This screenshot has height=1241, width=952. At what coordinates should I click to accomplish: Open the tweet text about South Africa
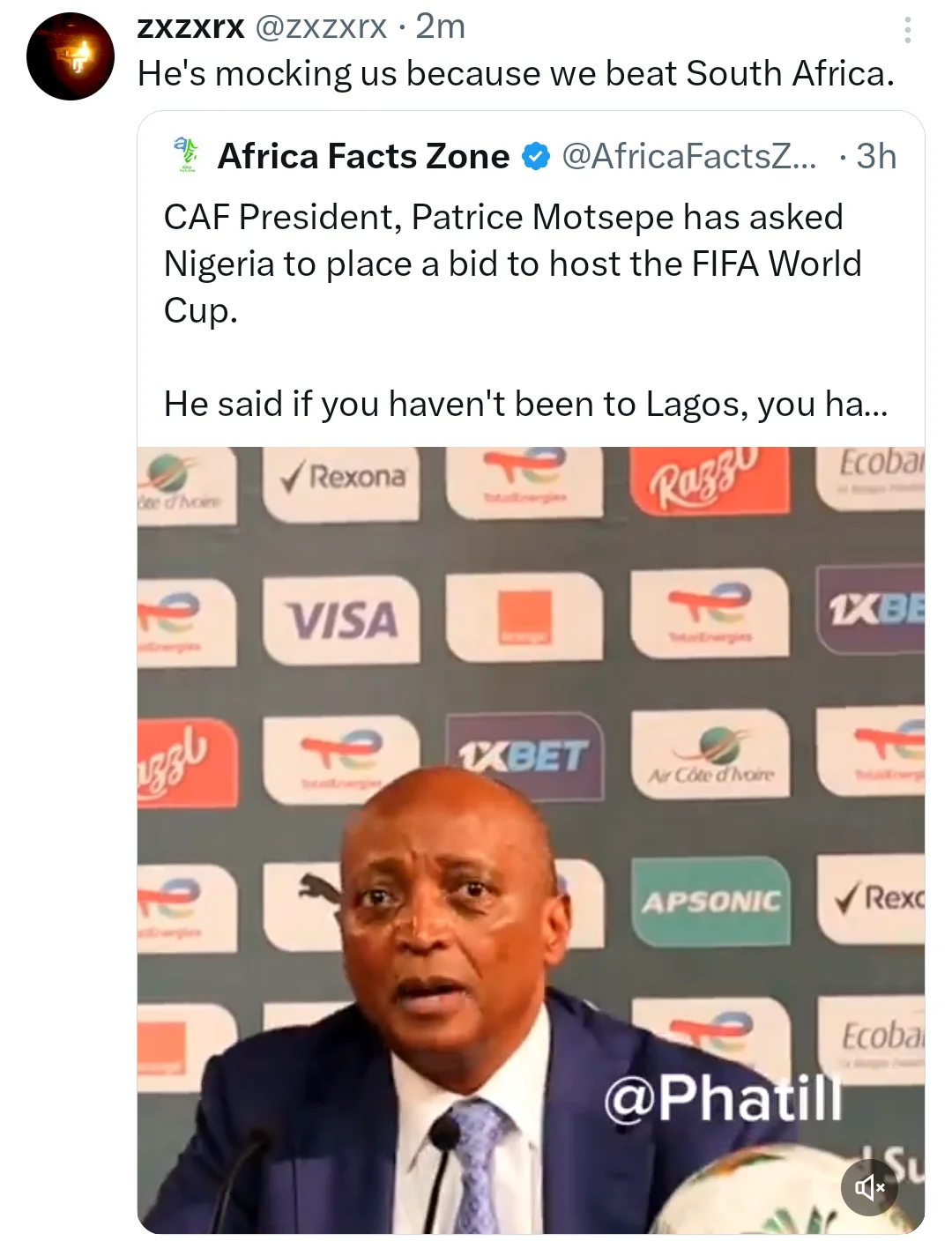pyautogui.click(x=516, y=74)
